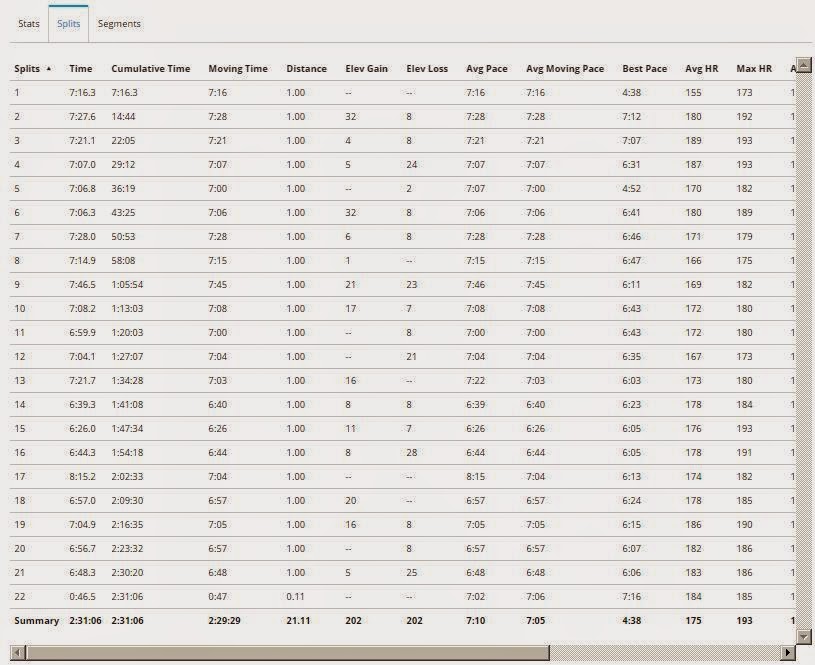Screen dimensions: 815x665
Task: Select split 14 time 6:39.3
Action: (82, 405)
